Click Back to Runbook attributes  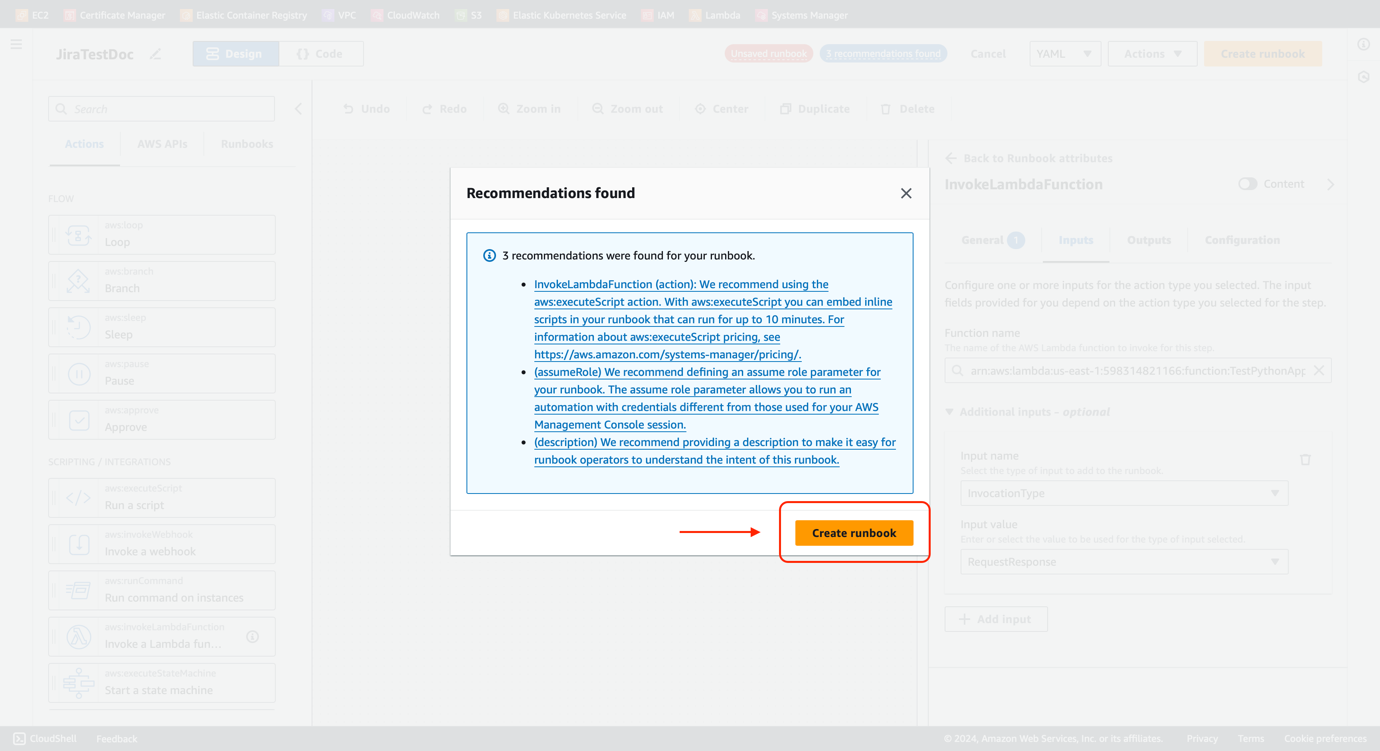pos(1028,158)
